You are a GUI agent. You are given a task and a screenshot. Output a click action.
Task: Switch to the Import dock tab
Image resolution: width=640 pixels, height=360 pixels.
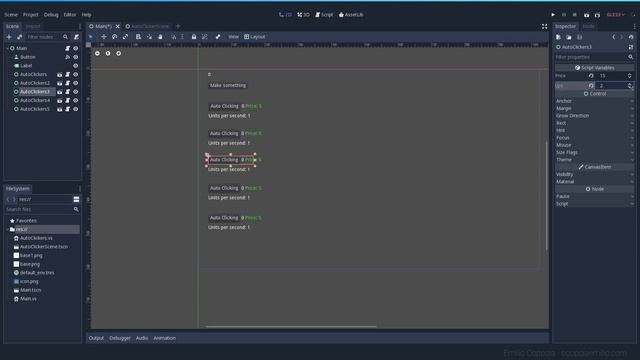[x=33, y=26]
